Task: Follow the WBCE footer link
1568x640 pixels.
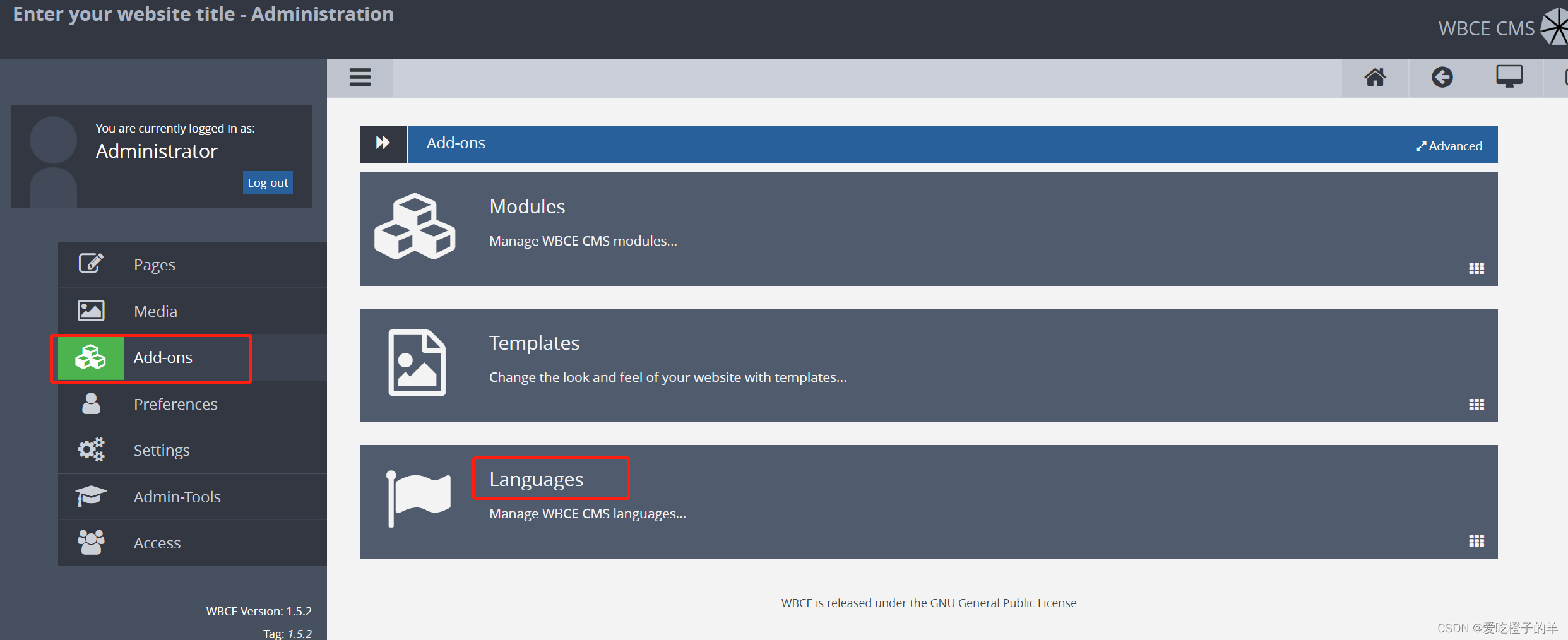Action: [797, 603]
